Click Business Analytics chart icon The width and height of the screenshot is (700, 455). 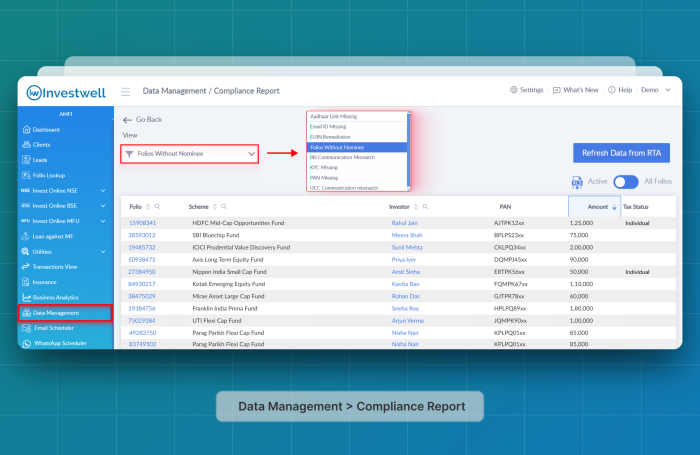point(26,297)
